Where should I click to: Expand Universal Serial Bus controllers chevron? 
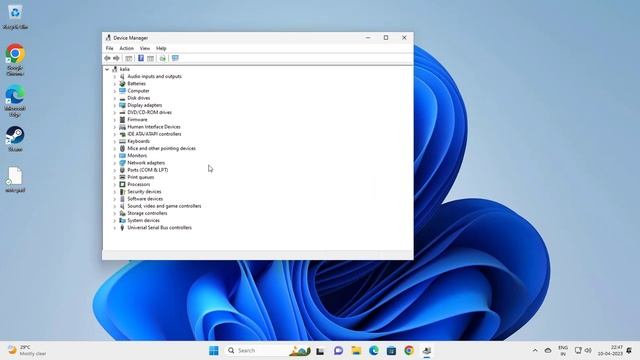115,228
